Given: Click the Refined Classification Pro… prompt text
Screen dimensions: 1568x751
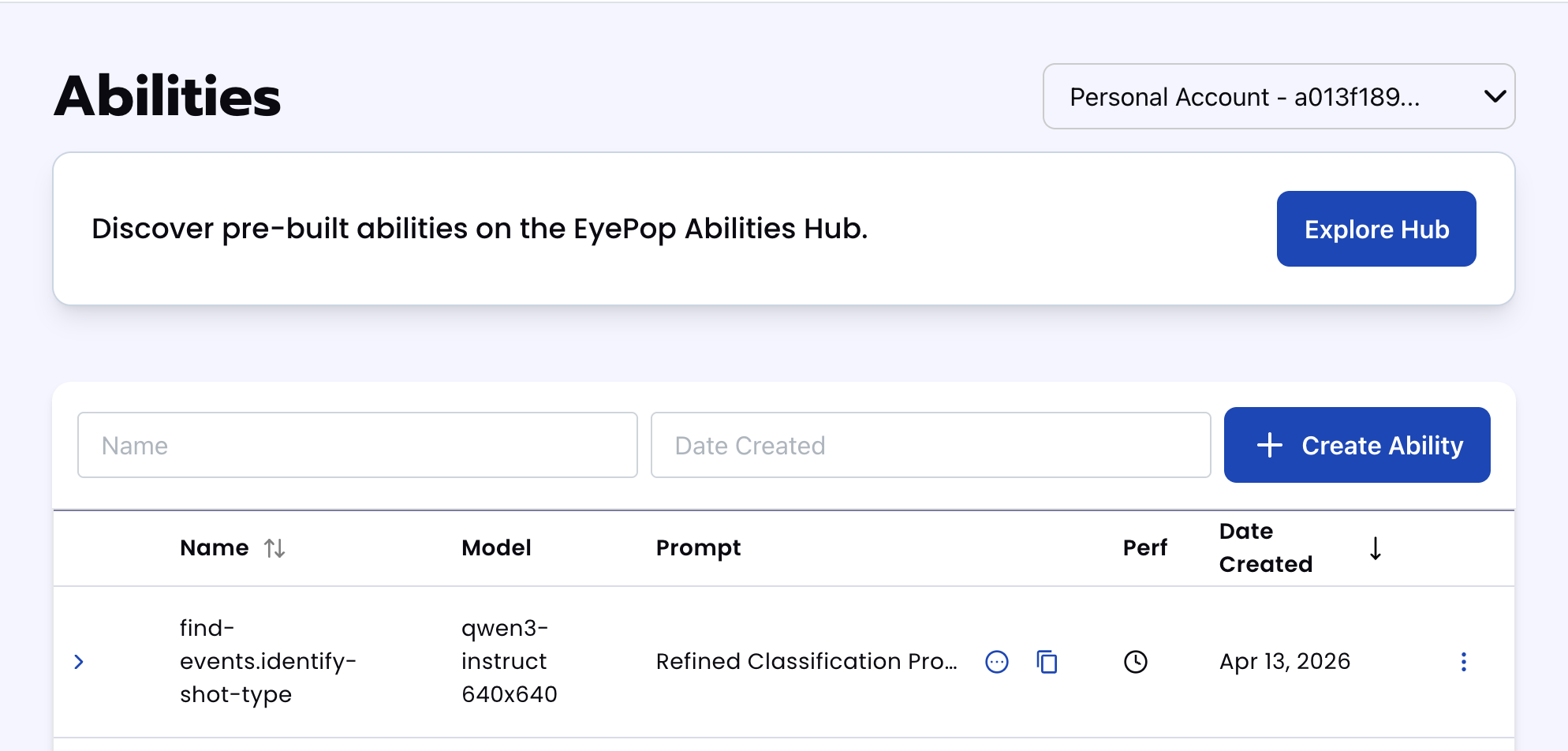Looking at the screenshot, I should tap(806, 662).
